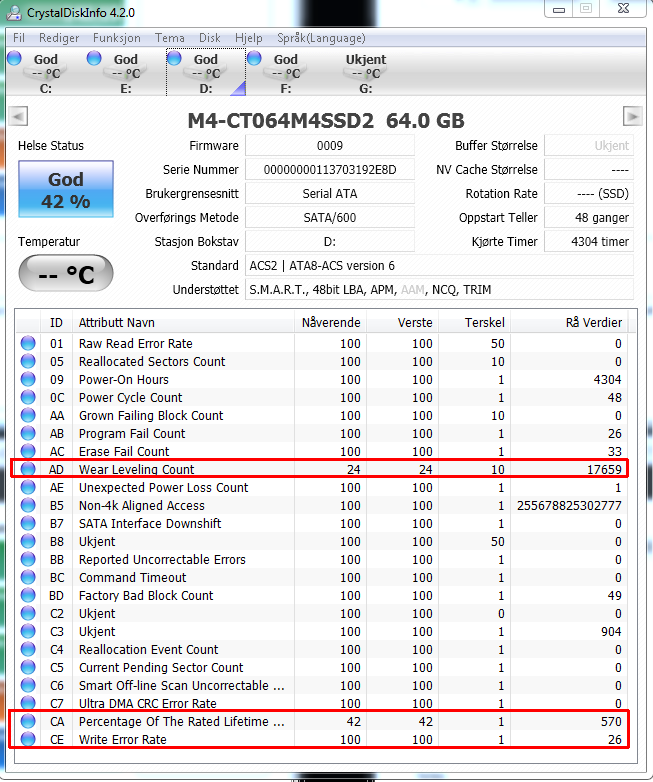Click the serial number field
The height and width of the screenshot is (782, 653).
330,170
